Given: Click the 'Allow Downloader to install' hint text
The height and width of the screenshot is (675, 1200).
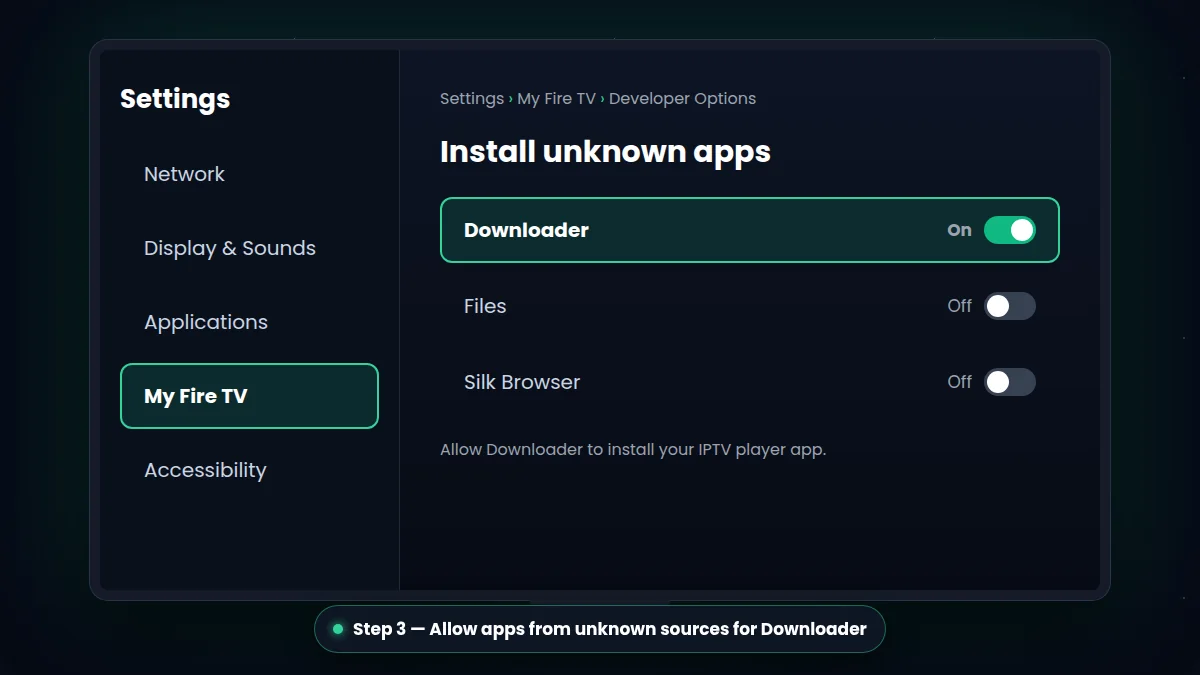Looking at the screenshot, I should (633, 450).
